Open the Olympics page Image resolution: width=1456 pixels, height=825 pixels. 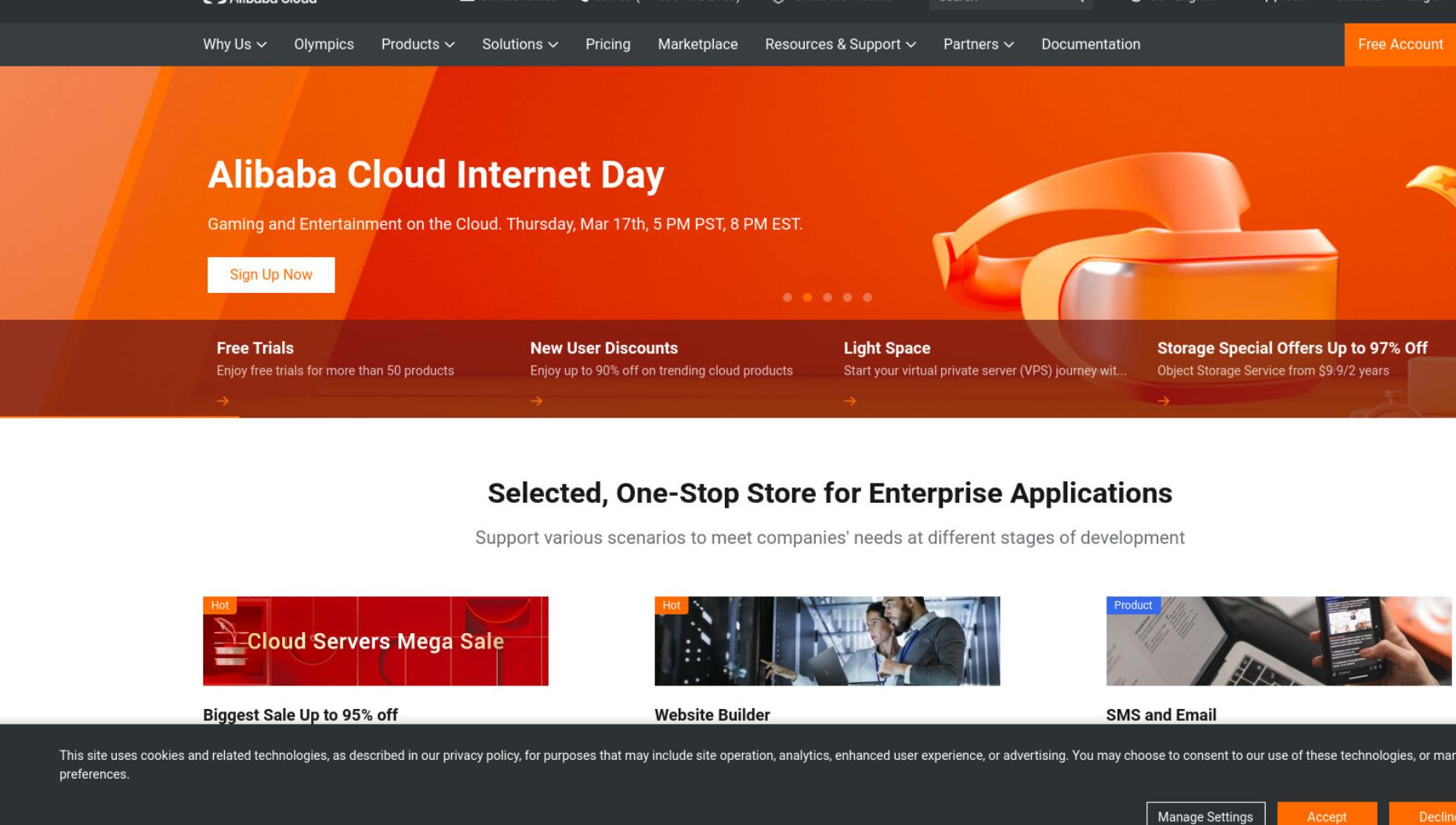click(x=324, y=45)
